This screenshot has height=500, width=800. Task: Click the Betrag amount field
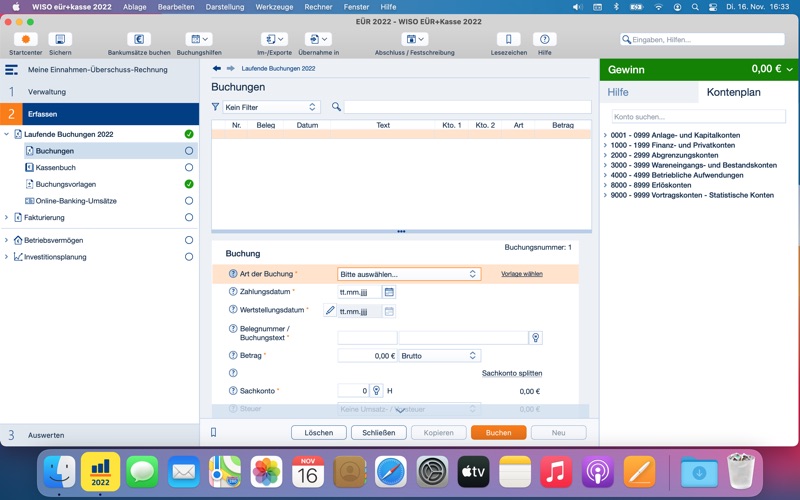[367, 356]
